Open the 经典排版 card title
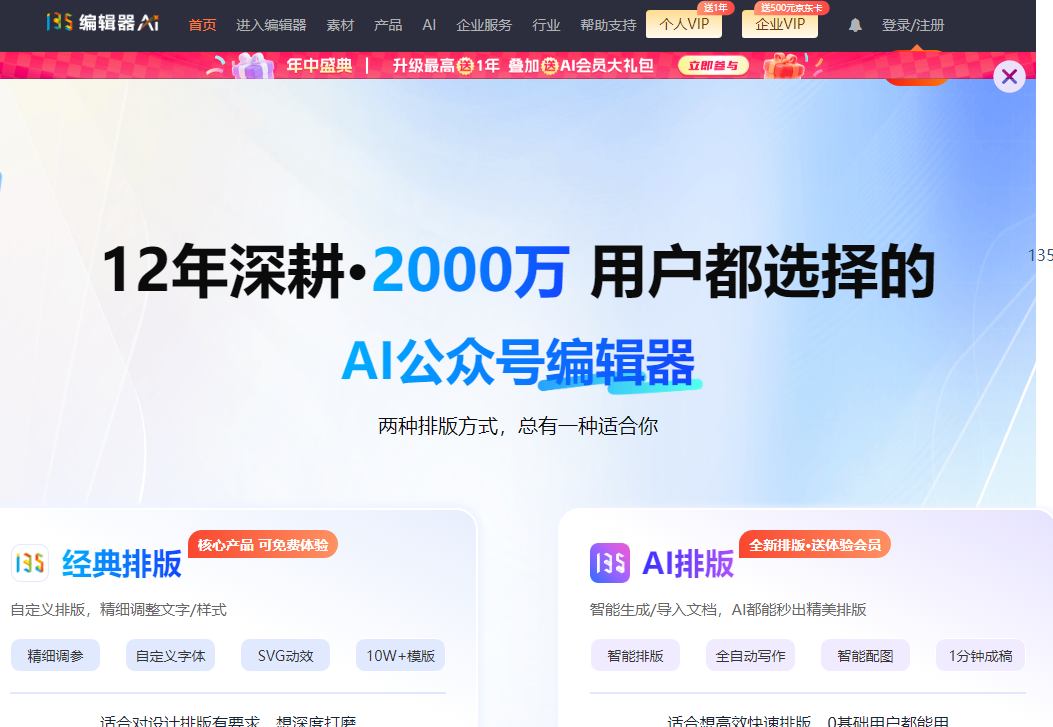The height and width of the screenshot is (727, 1053). tap(122, 563)
